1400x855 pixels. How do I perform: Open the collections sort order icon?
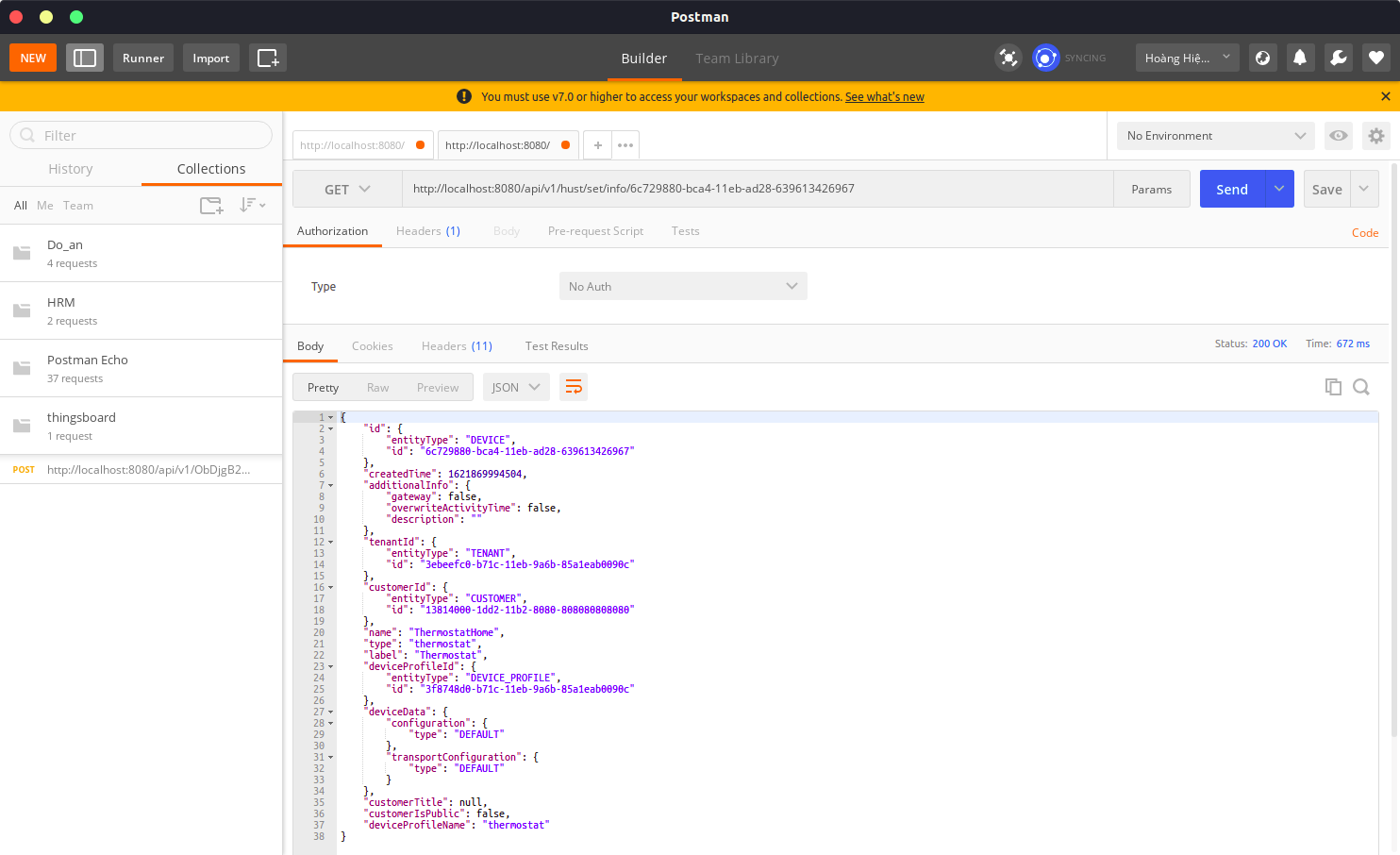tap(249, 205)
